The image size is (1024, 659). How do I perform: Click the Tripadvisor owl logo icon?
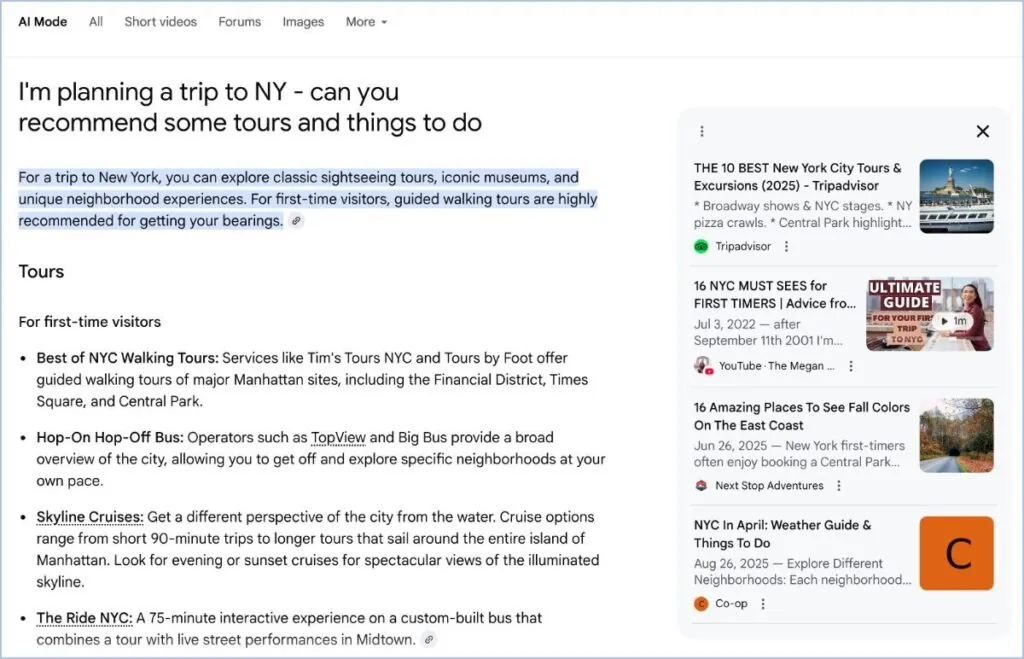[701, 246]
